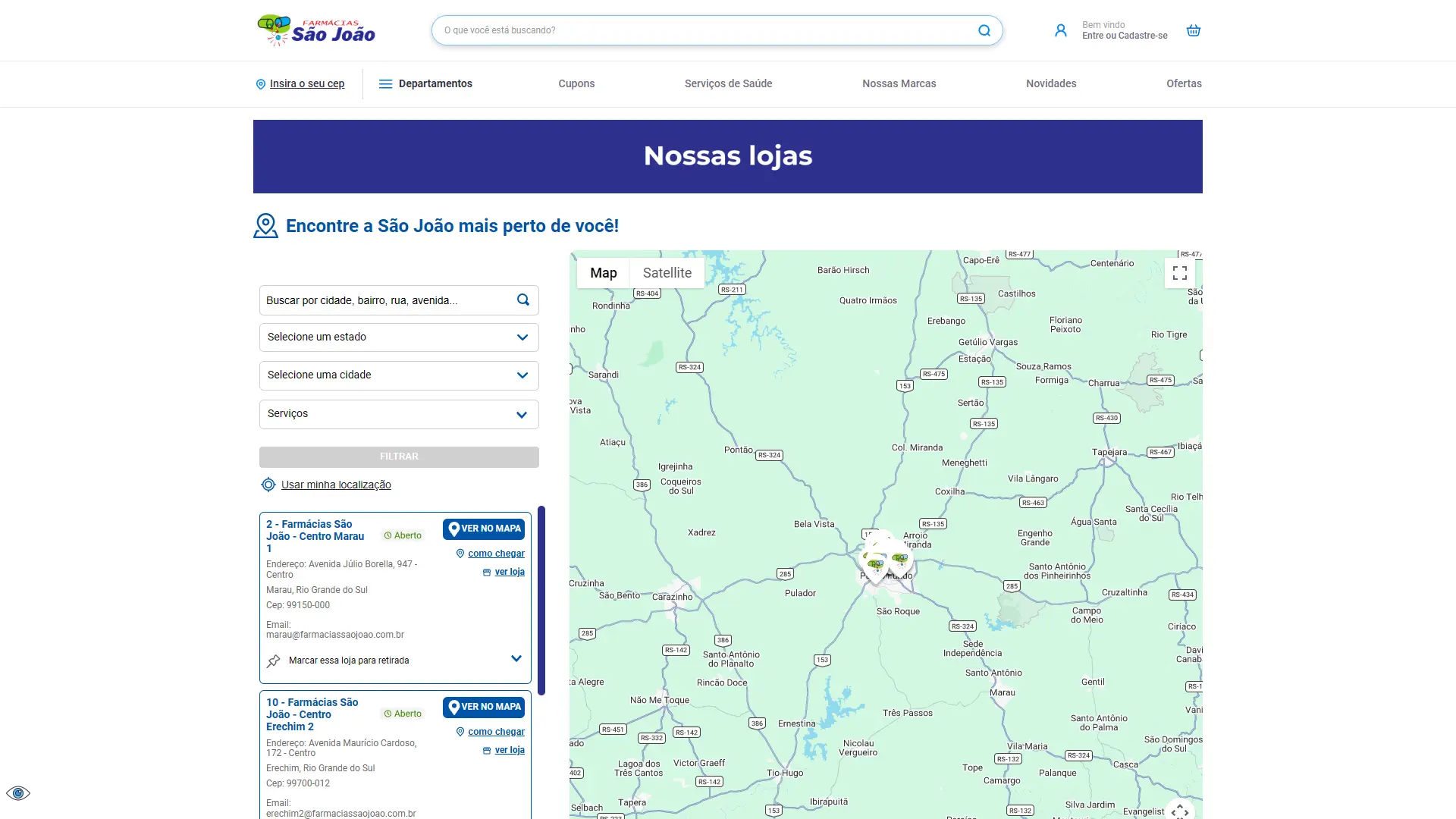Go to Serviços de Saúde
The width and height of the screenshot is (1456, 819).
[x=728, y=84]
